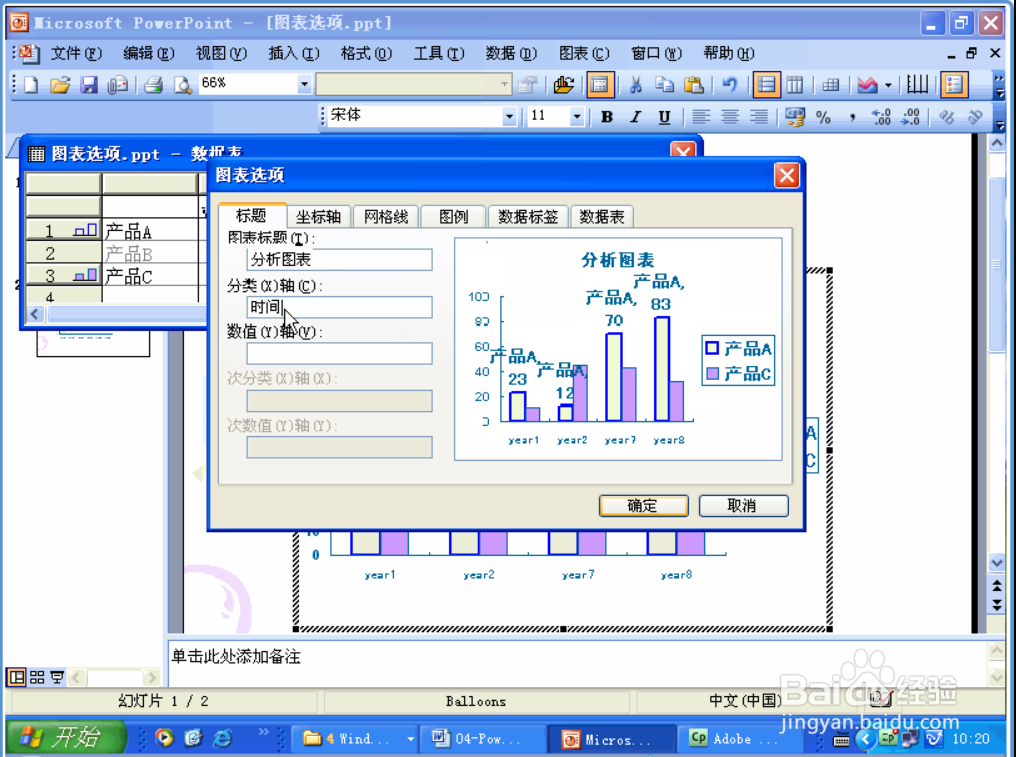Click the e-mail recipient toolbar icon
The height and width of the screenshot is (757, 1016).
(117, 85)
